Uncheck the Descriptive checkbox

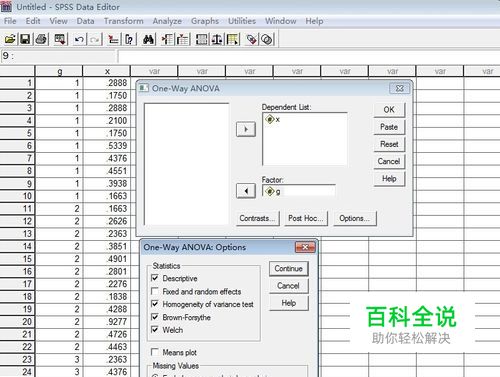[x=155, y=278]
